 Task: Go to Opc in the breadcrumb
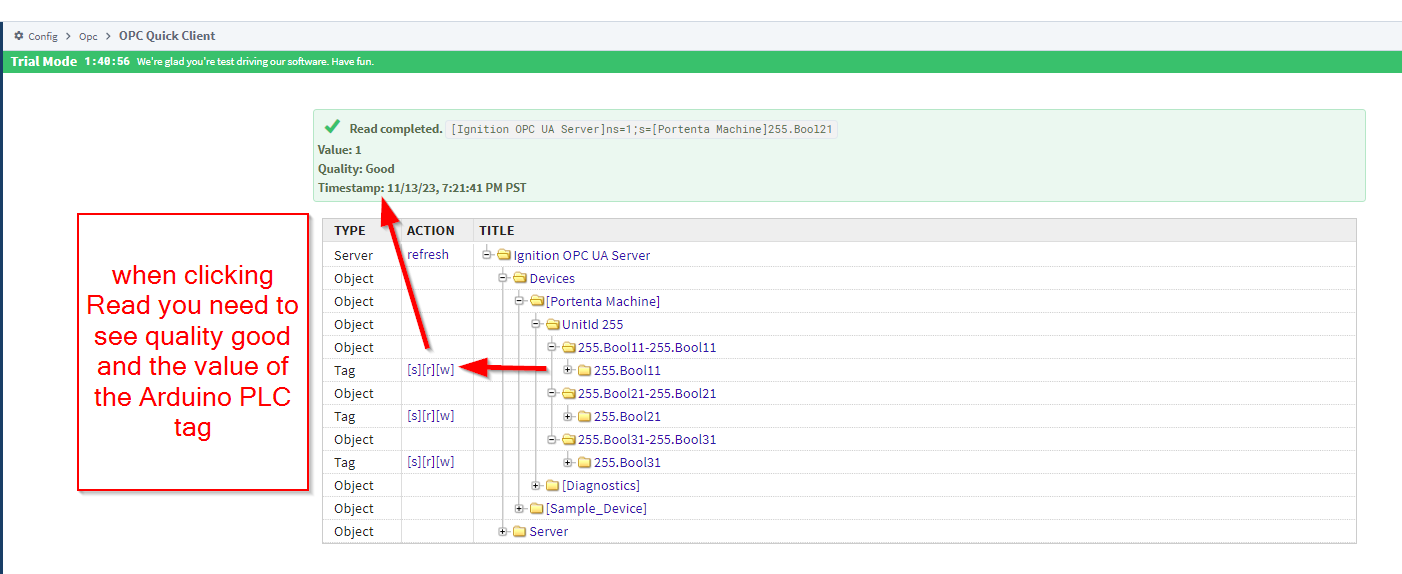[88, 36]
